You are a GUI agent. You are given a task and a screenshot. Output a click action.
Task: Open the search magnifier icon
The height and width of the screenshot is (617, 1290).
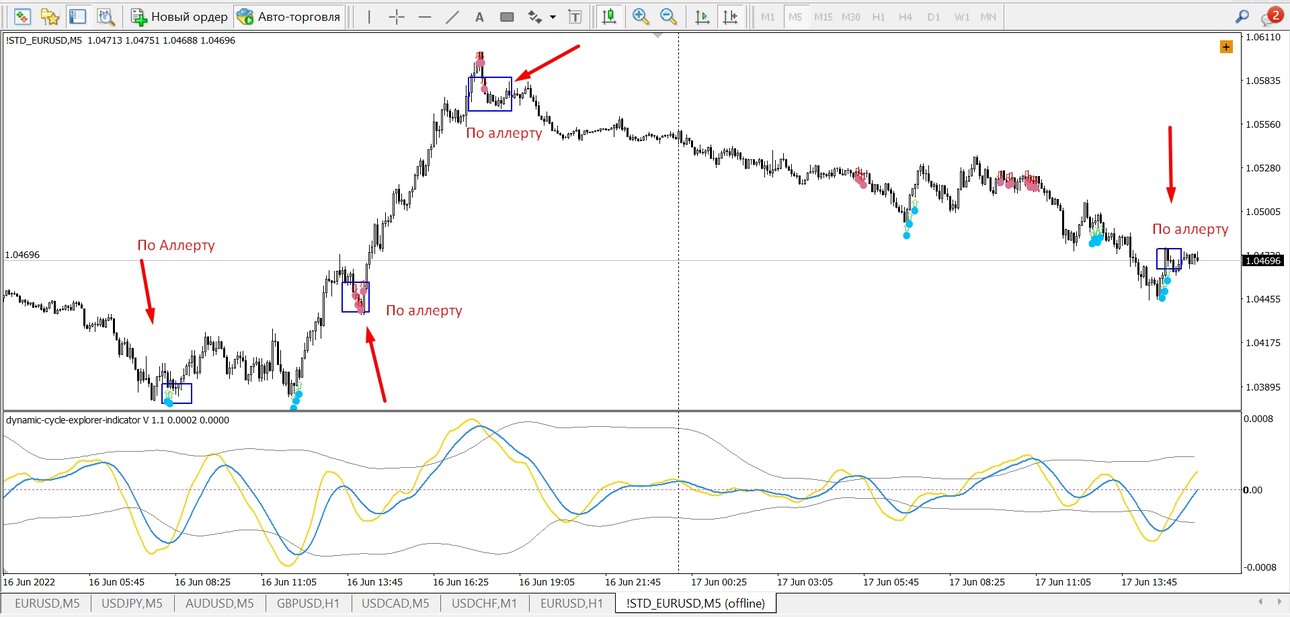[x=1242, y=16]
